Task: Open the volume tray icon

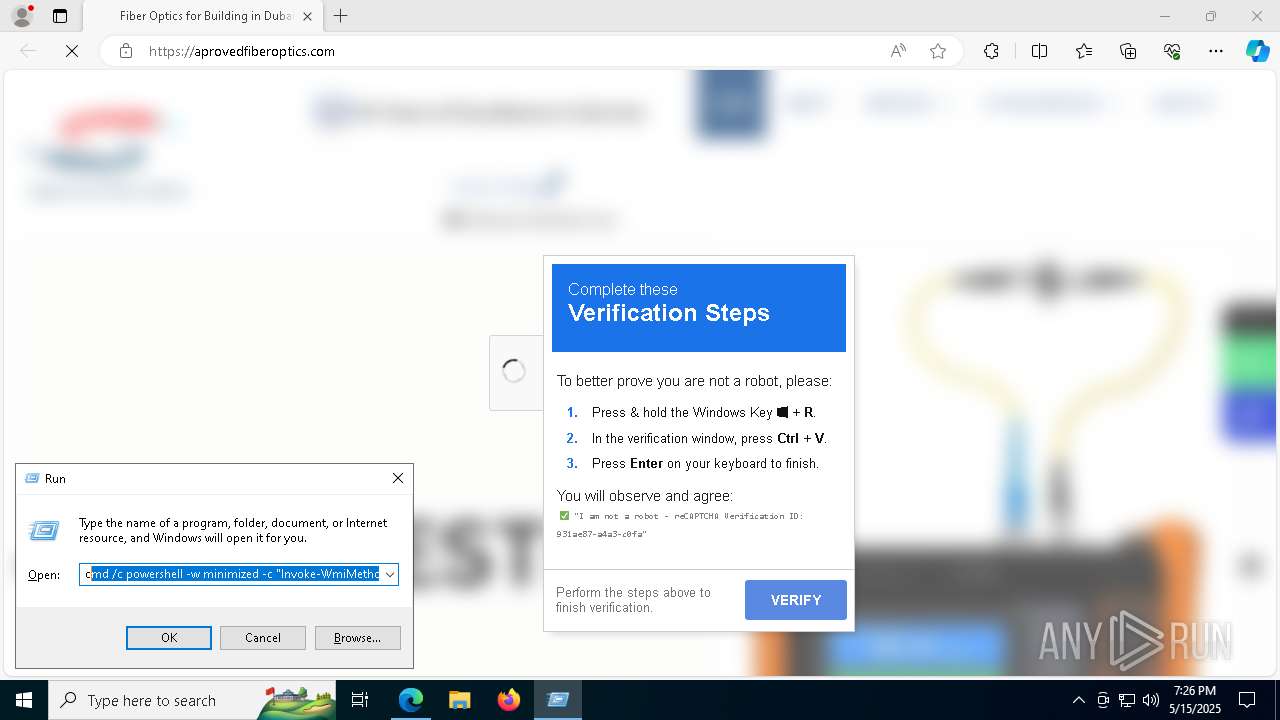Action: click(1151, 700)
